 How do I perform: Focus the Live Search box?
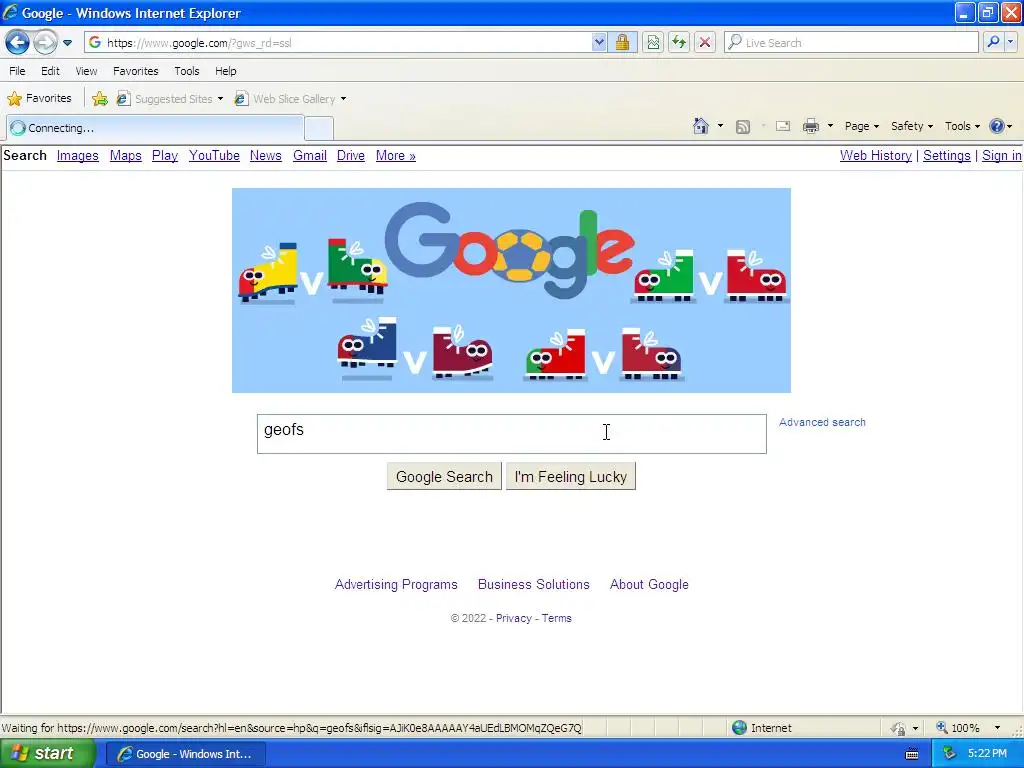pyautogui.click(x=851, y=42)
